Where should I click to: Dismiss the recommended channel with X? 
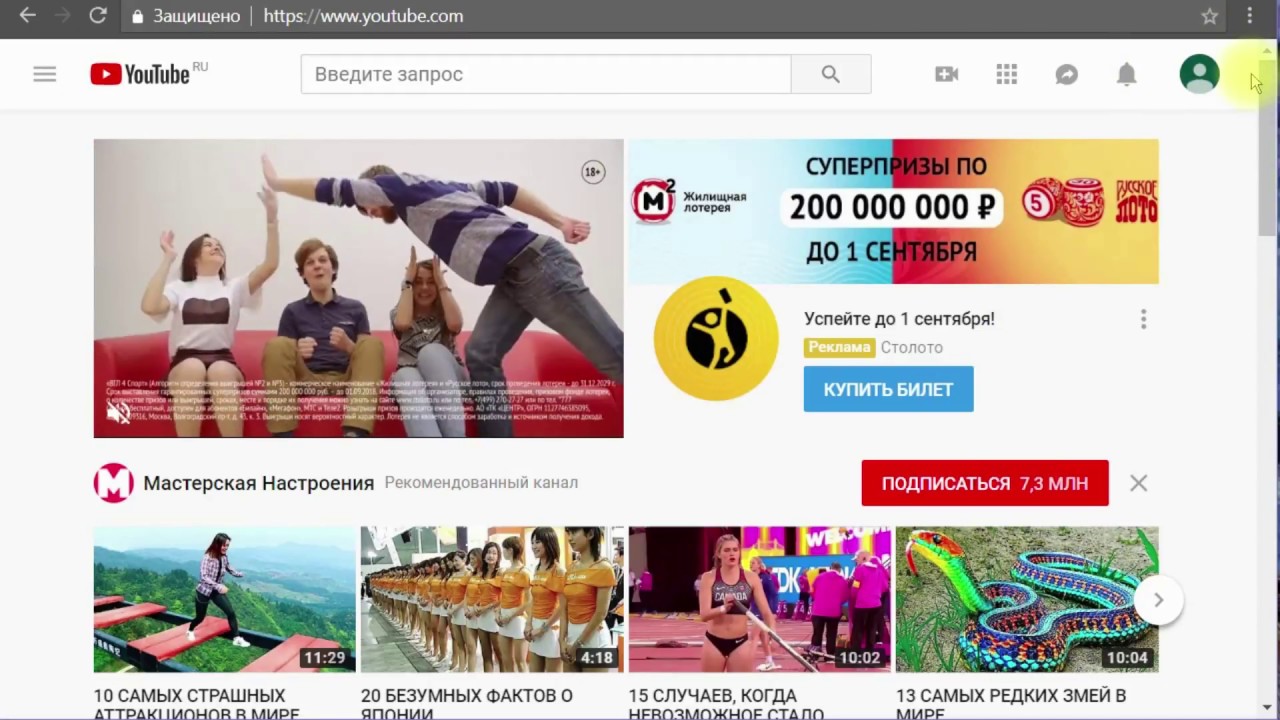coord(1138,483)
